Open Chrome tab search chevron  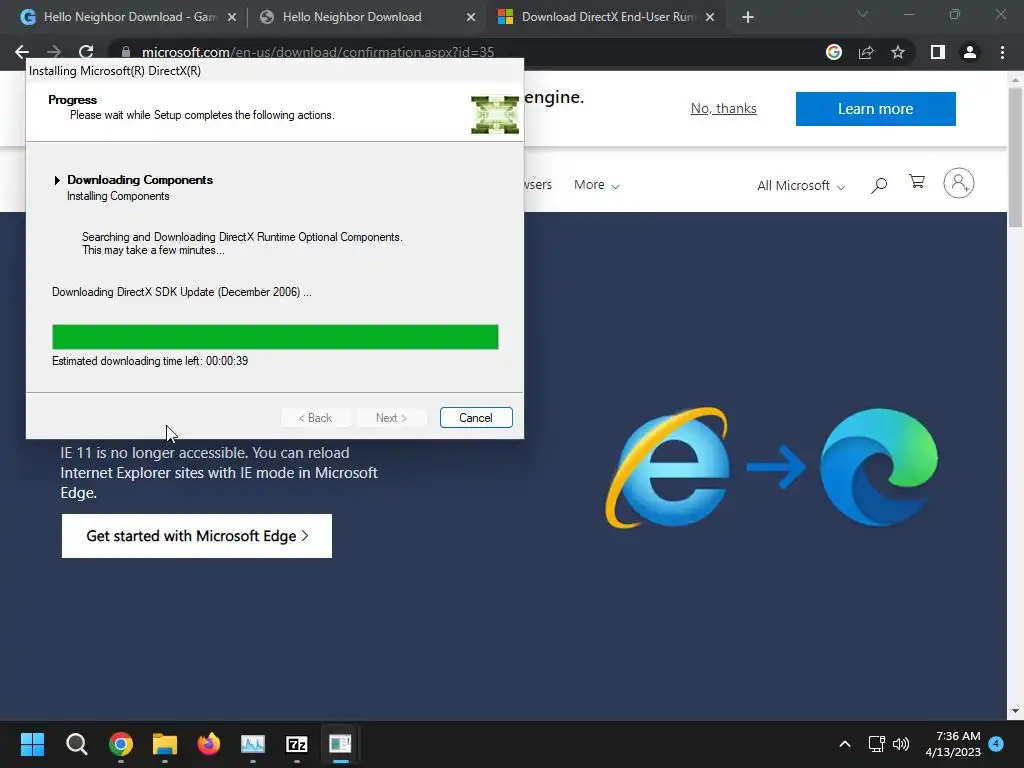(x=863, y=14)
